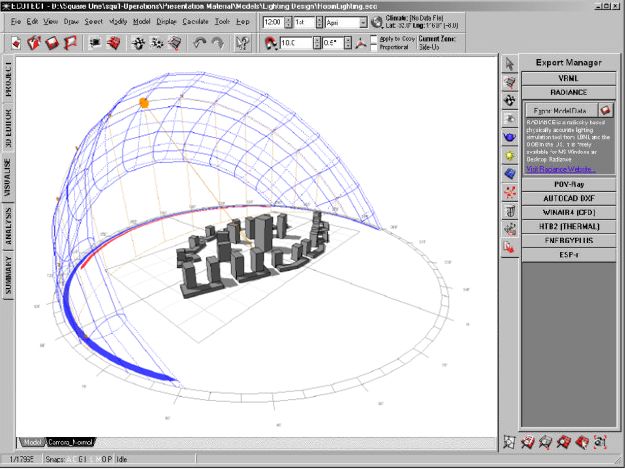Expand the POV-Ray export section
625x469 pixels.
[x=568, y=184]
